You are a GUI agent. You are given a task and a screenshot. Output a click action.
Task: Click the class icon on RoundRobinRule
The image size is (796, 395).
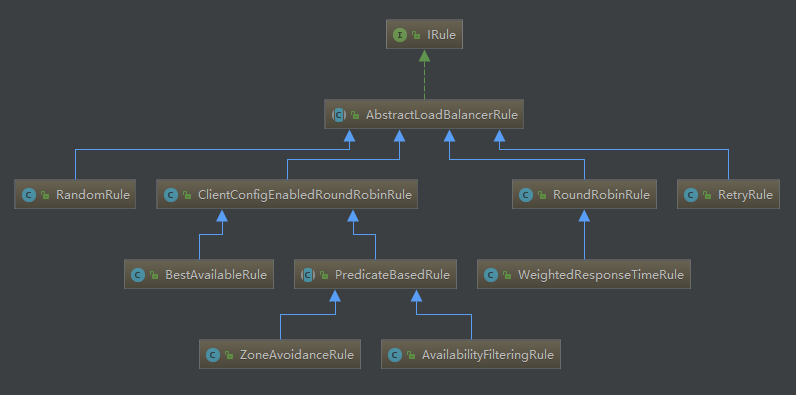(x=526, y=194)
